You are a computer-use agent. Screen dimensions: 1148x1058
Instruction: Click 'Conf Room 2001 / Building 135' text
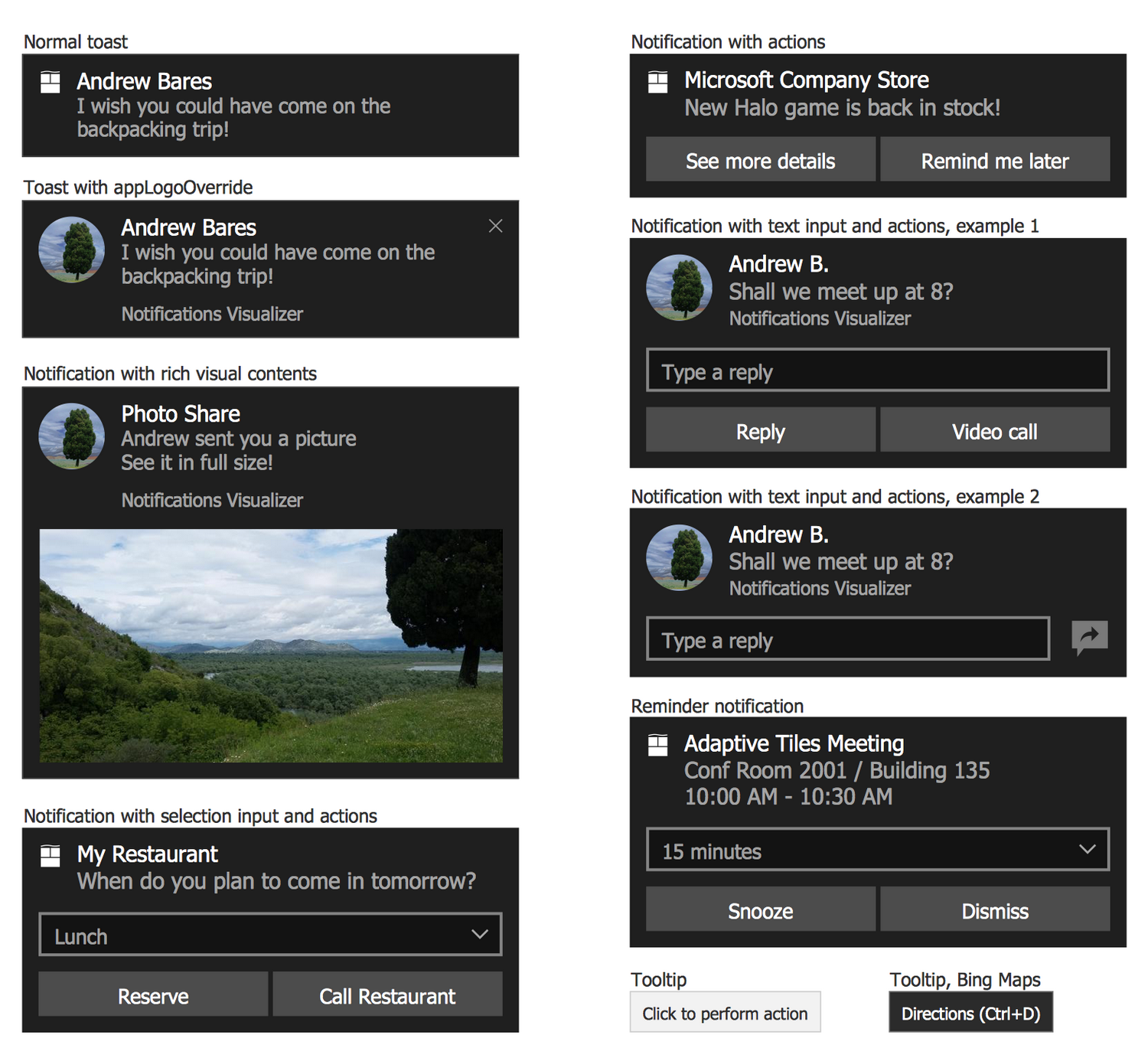click(x=837, y=770)
